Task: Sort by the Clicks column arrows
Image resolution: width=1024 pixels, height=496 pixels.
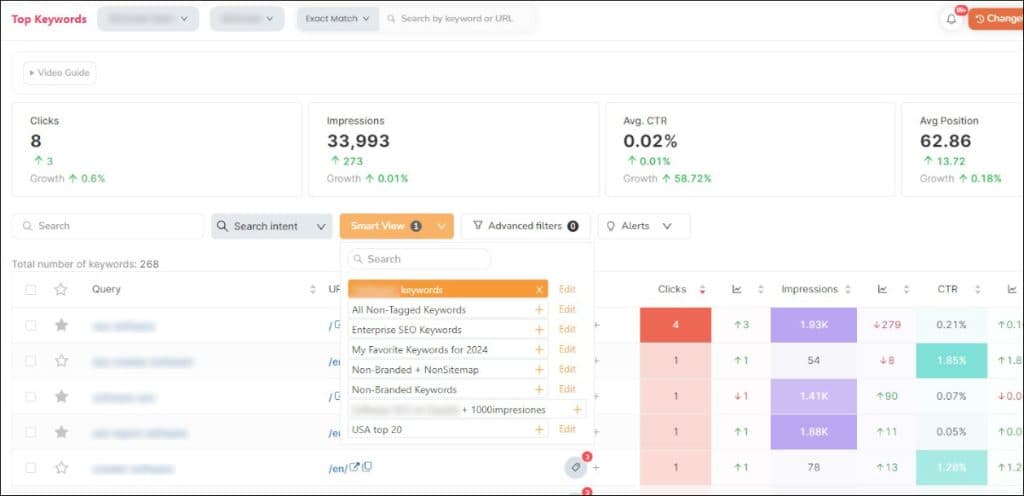Action: [x=702, y=289]
